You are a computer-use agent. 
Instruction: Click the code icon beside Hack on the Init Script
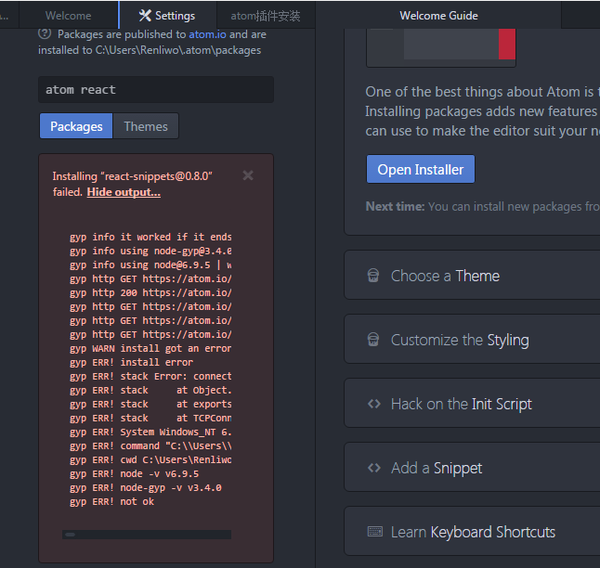374,404
